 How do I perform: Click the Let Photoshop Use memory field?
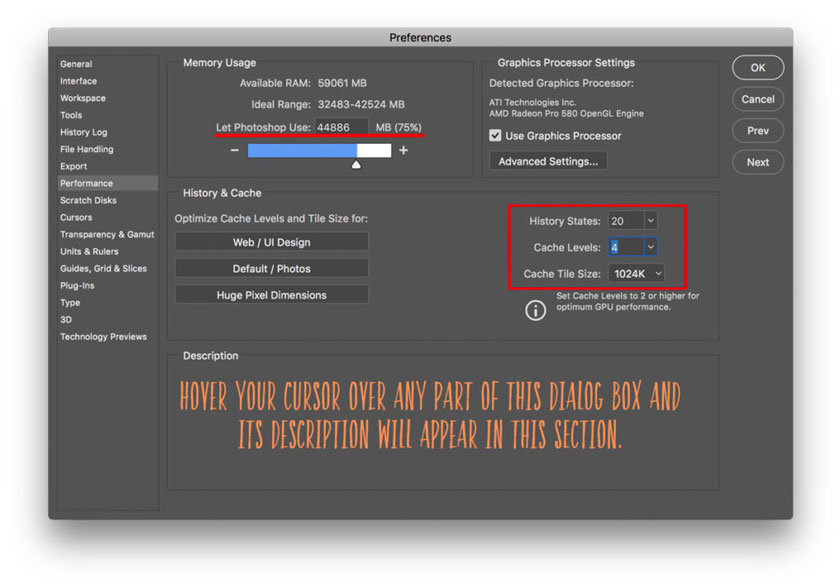pos(341,127)
